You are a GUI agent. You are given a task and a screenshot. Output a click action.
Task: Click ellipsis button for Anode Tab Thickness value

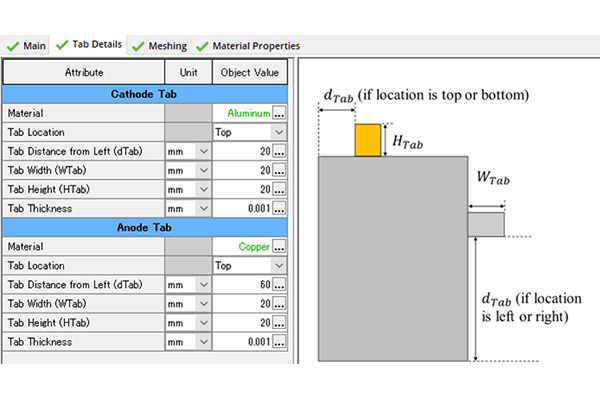(279, 342)
